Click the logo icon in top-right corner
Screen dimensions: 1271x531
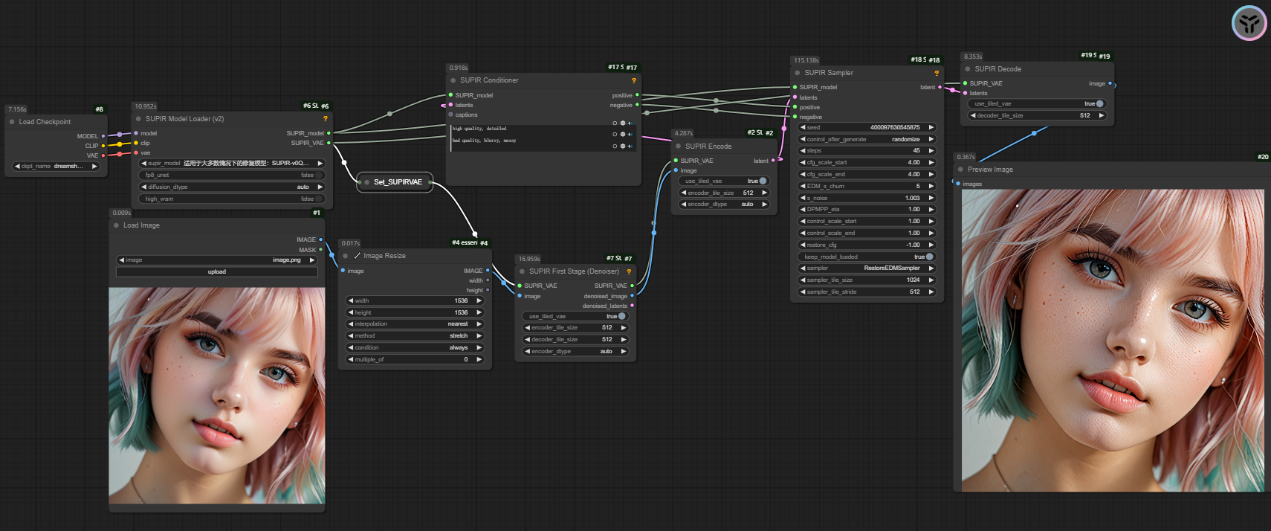click(x=1247, y=21)
